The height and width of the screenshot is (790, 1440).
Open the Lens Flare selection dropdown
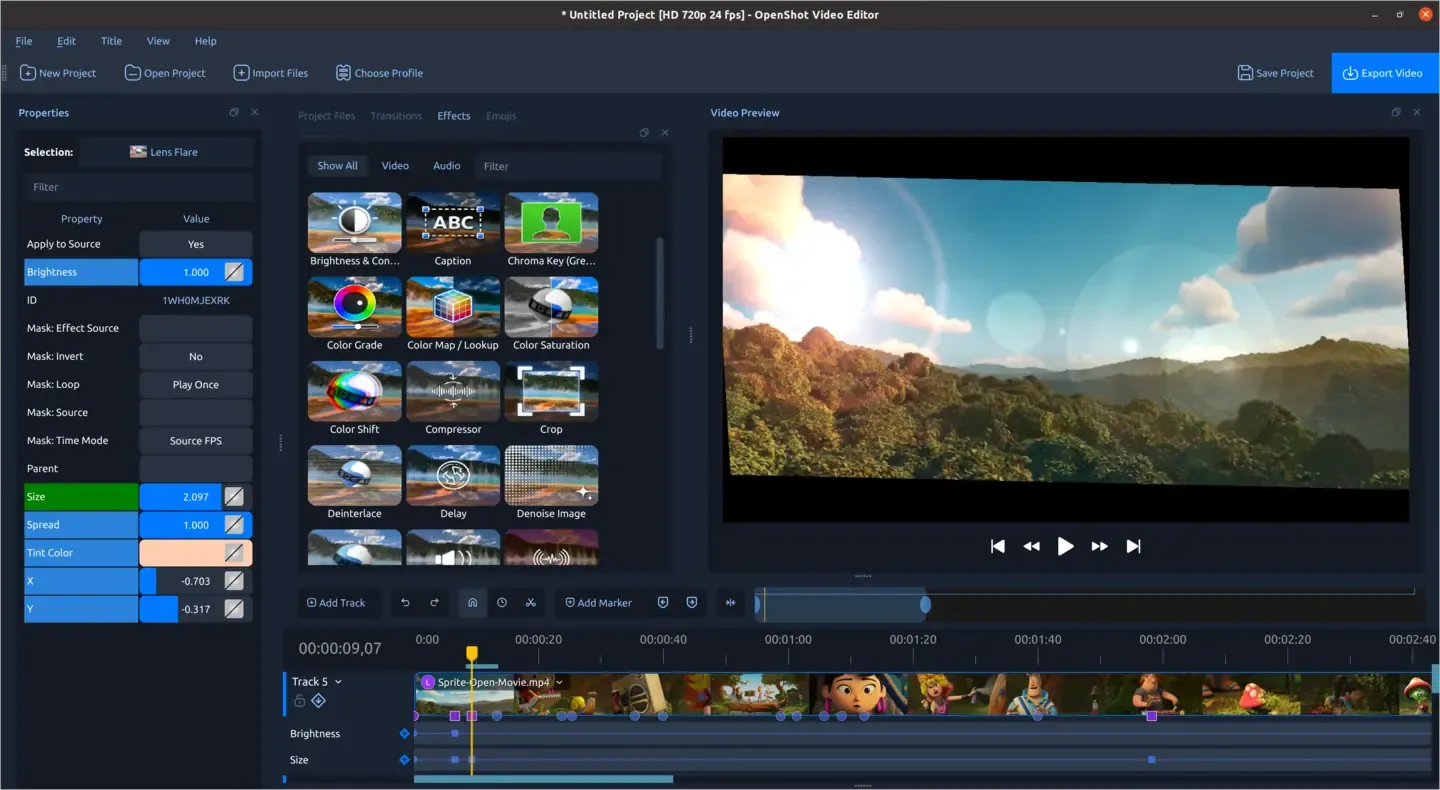[x=166, y=152]
